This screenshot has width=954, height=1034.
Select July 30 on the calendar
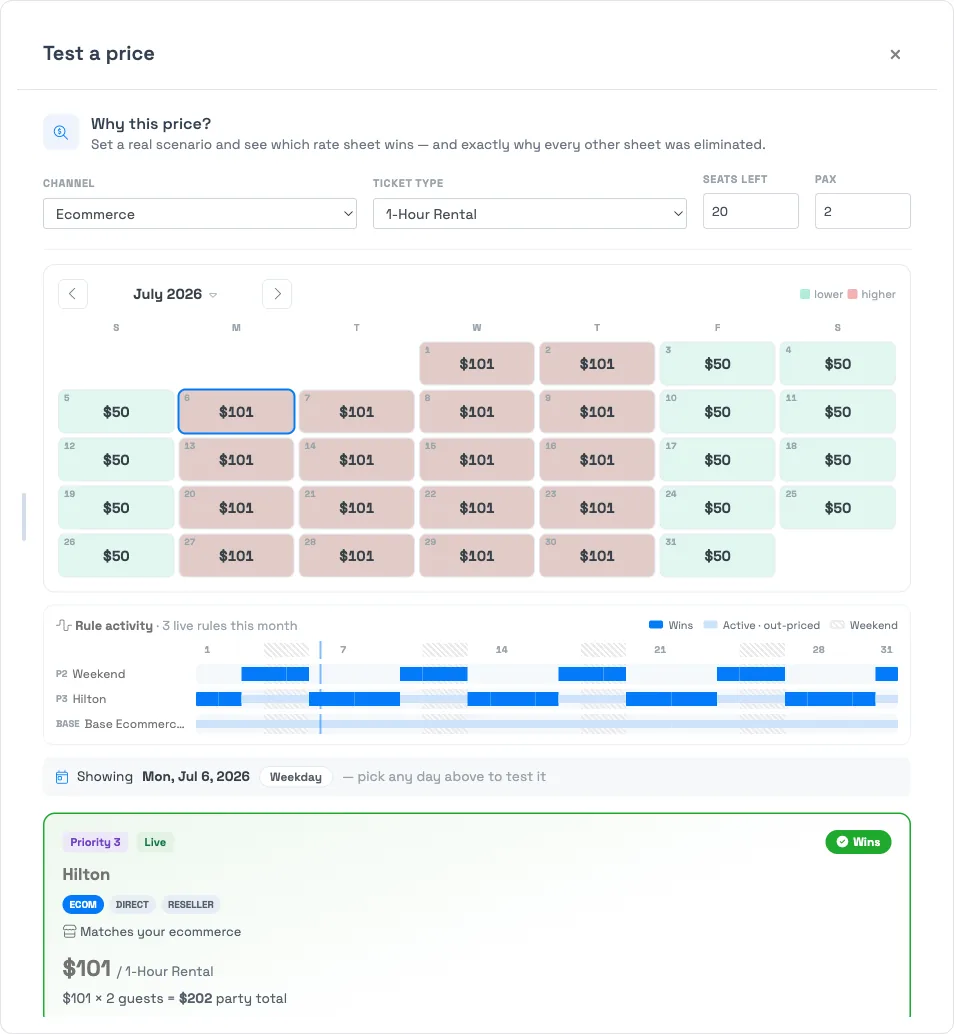click(597, 556)
